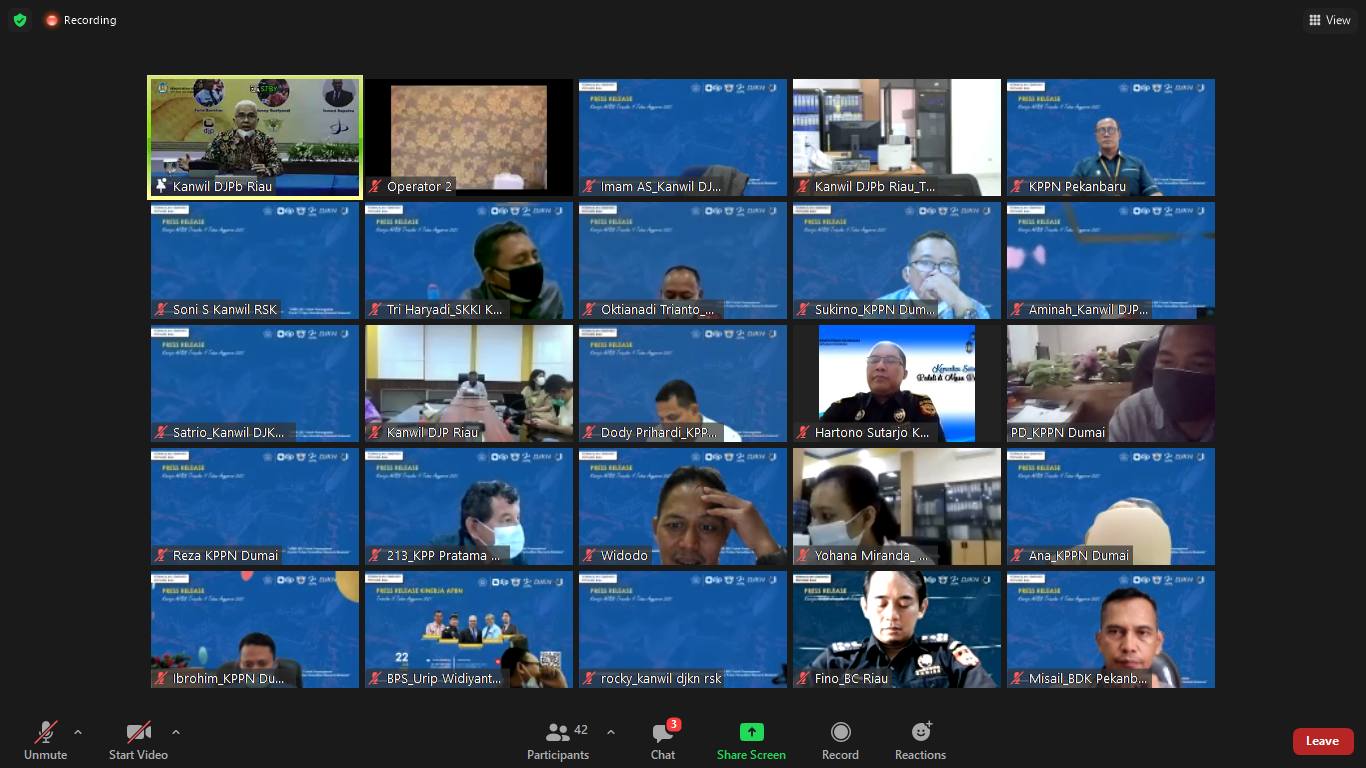Click the Record button icon

click(x=840, y=733)
